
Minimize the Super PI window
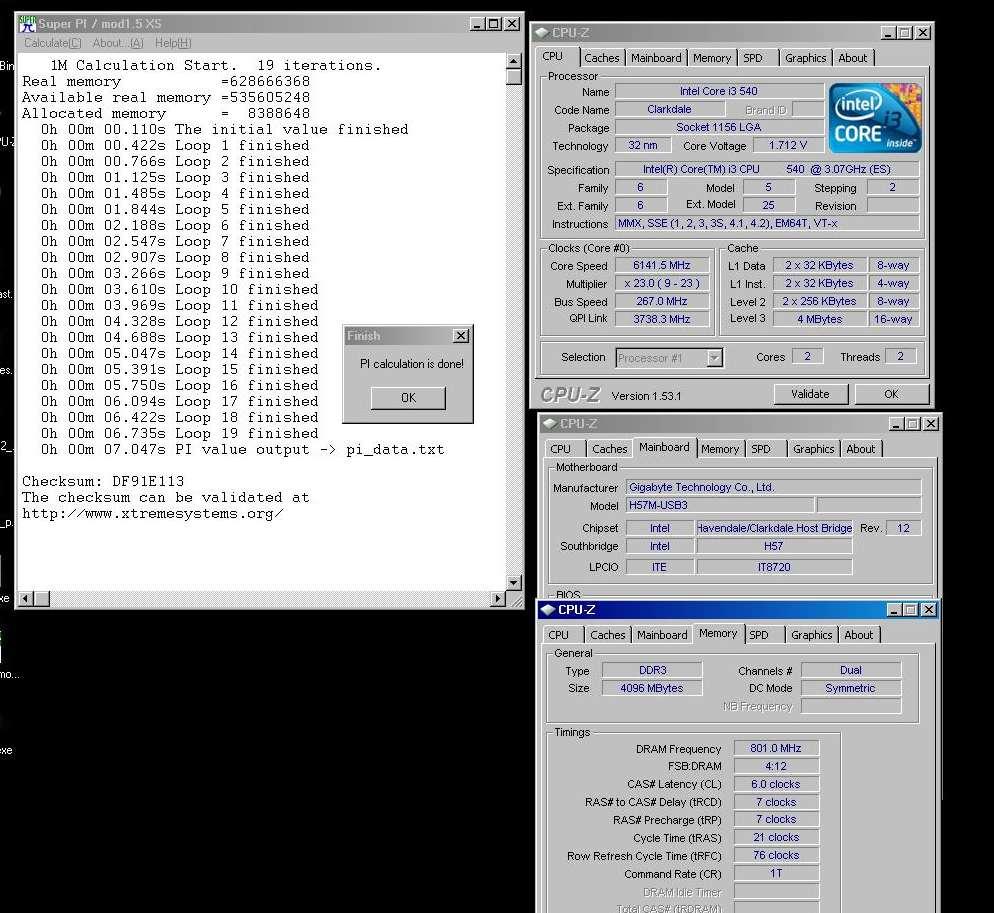click(x=478, y=24)
